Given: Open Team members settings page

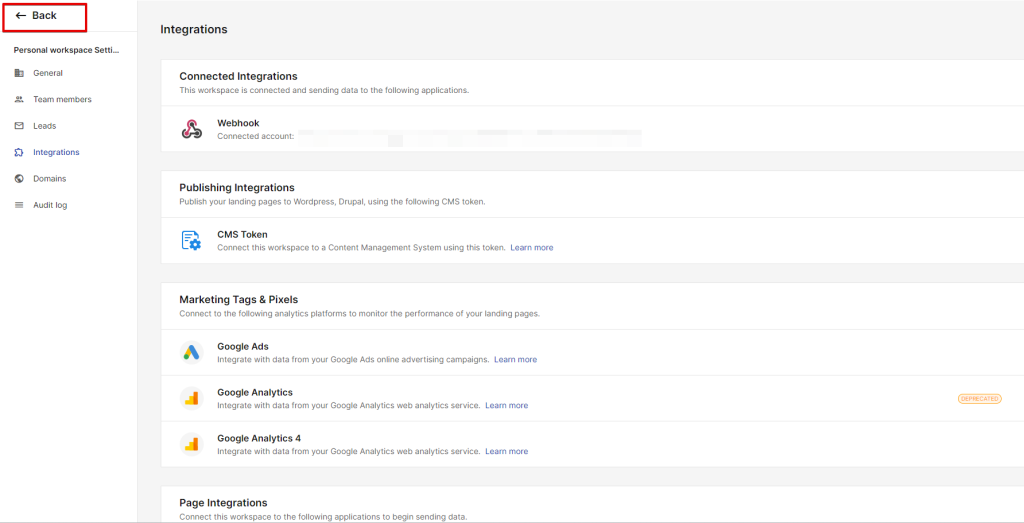Looking at the screenshot, I should coord(62,100).
